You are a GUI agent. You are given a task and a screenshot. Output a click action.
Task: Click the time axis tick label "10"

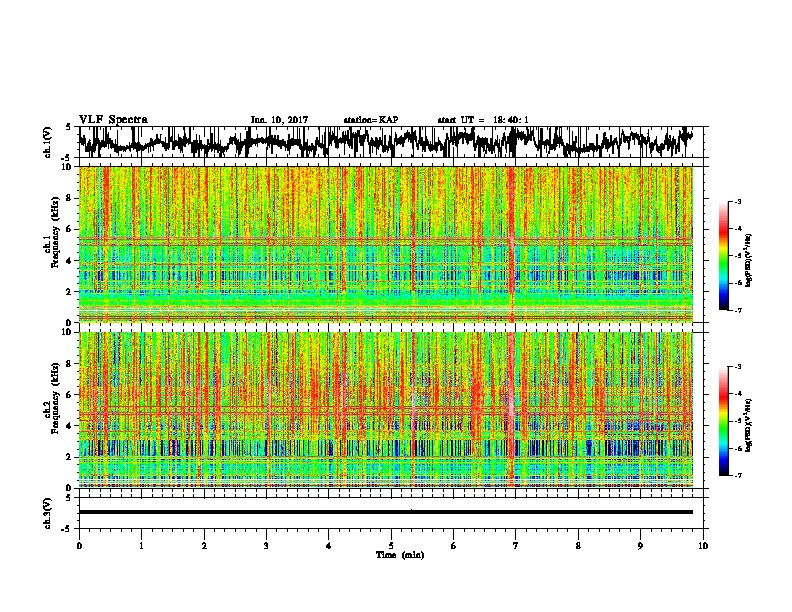point(703,546)
